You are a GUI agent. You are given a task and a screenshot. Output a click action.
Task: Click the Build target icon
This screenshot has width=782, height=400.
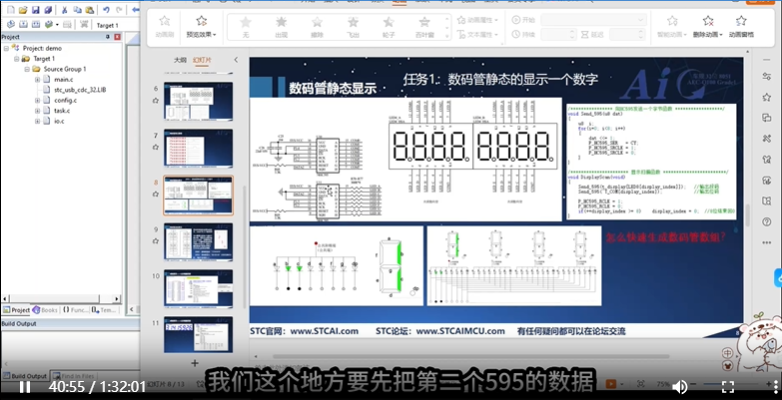click(x=23, y=24)
